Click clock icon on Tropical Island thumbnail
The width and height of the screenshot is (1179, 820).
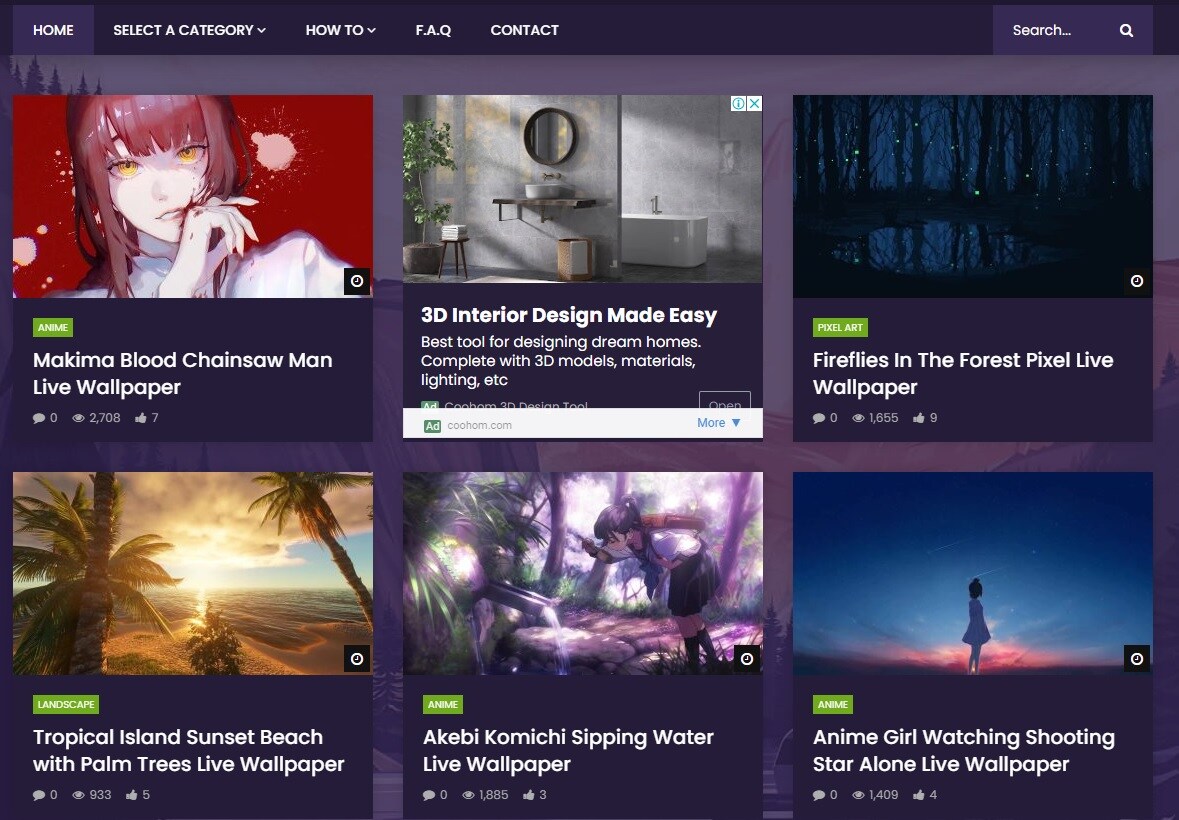357,658
